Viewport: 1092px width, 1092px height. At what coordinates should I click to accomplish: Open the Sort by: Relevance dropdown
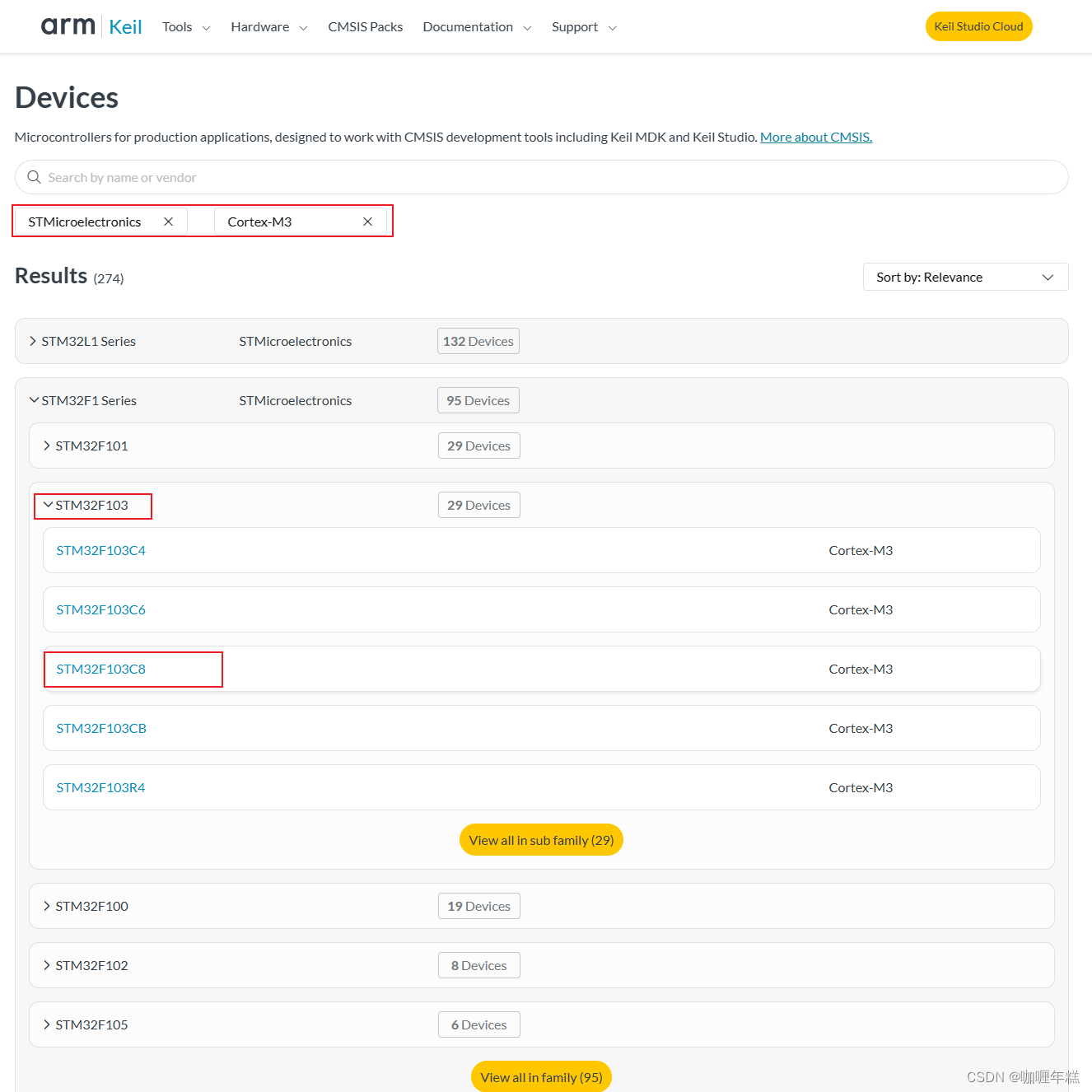965,277
